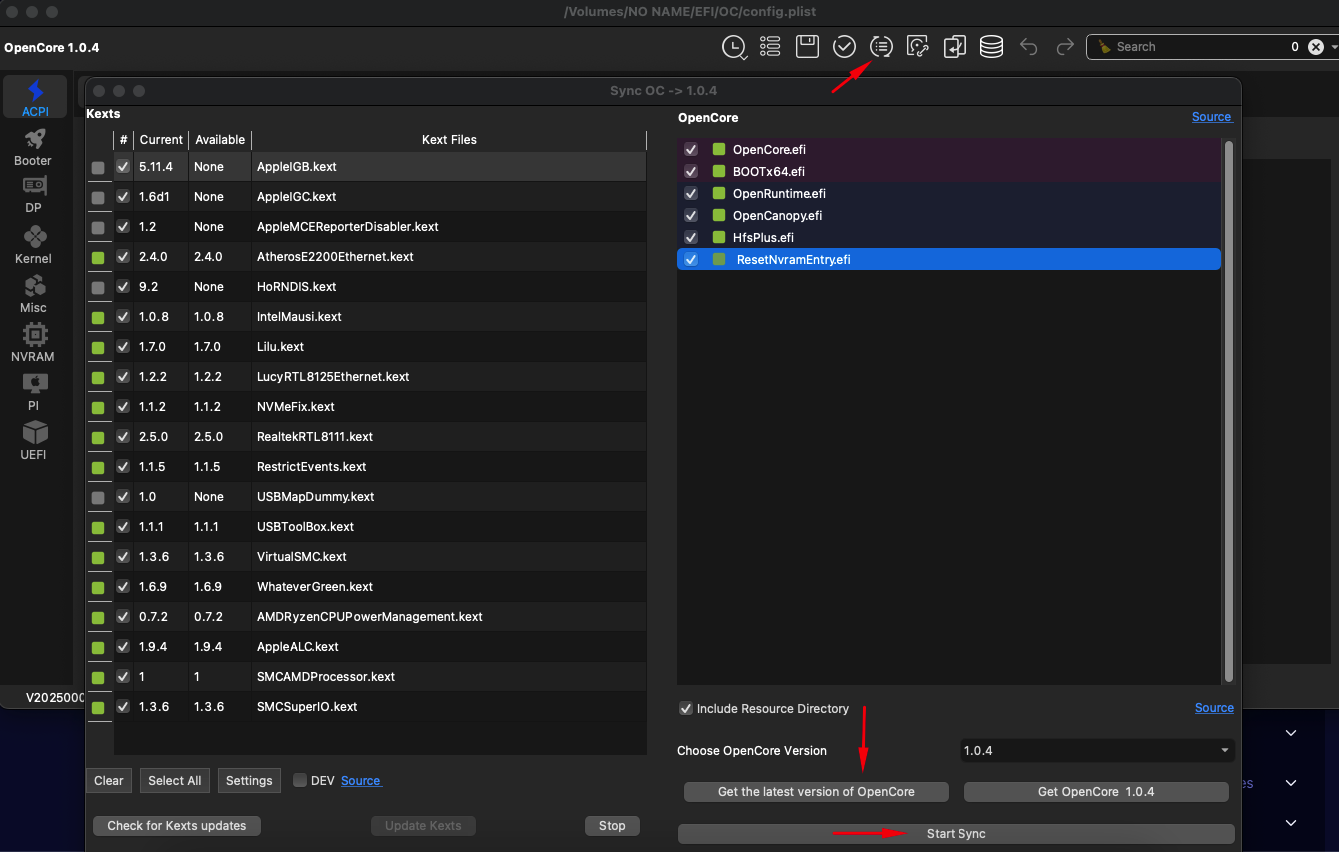Screen dimensions: 1339x852
Task: Click the green status square beside HfsPlus.efi
Action: point(719,238)
